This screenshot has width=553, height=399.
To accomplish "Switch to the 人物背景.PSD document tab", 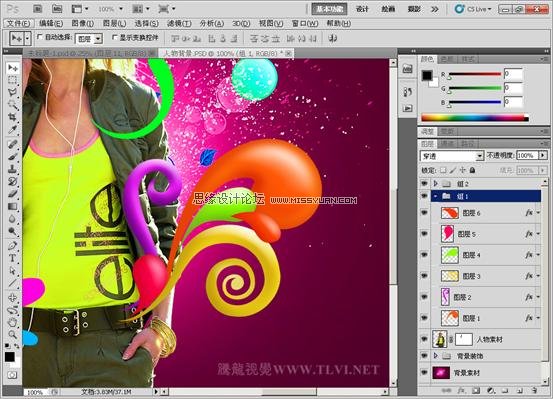I will tap(226, 53).
